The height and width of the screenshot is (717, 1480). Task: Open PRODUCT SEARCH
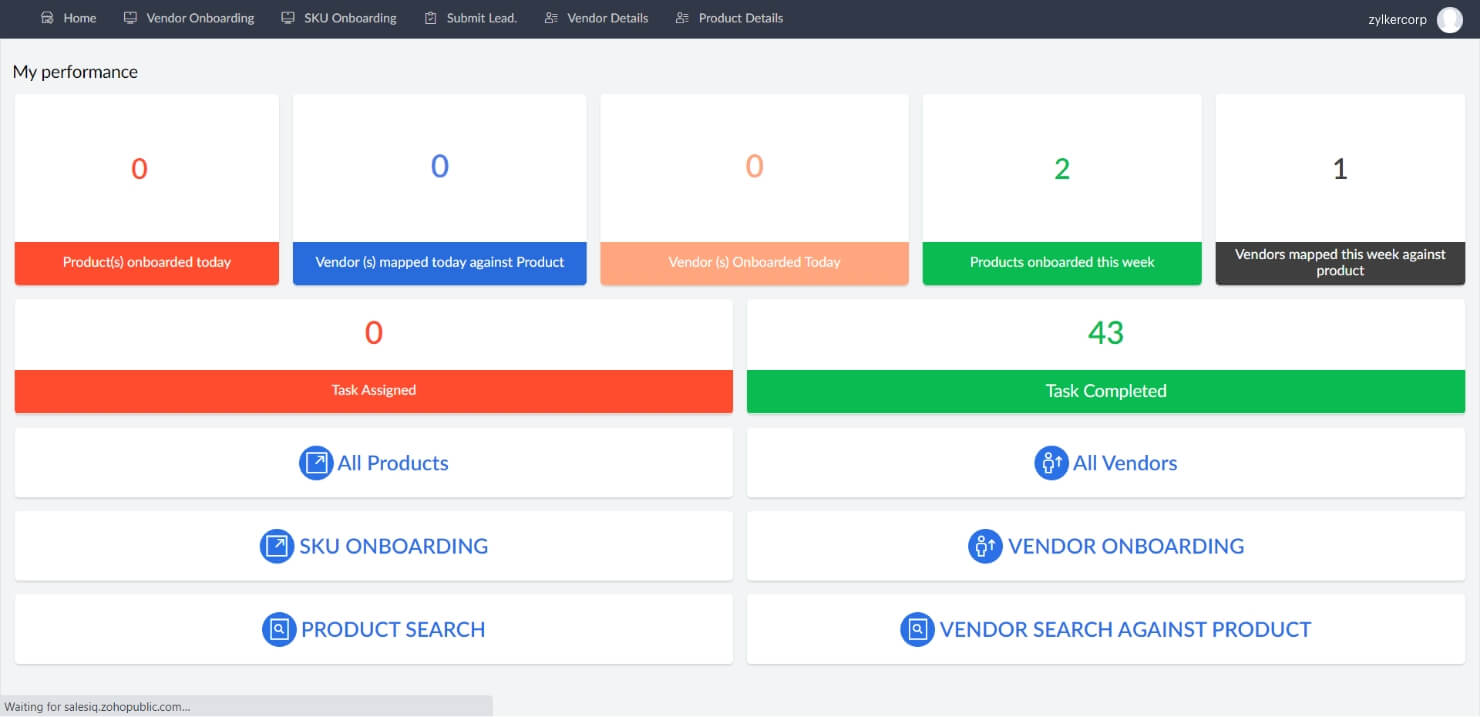pos(392,629)
